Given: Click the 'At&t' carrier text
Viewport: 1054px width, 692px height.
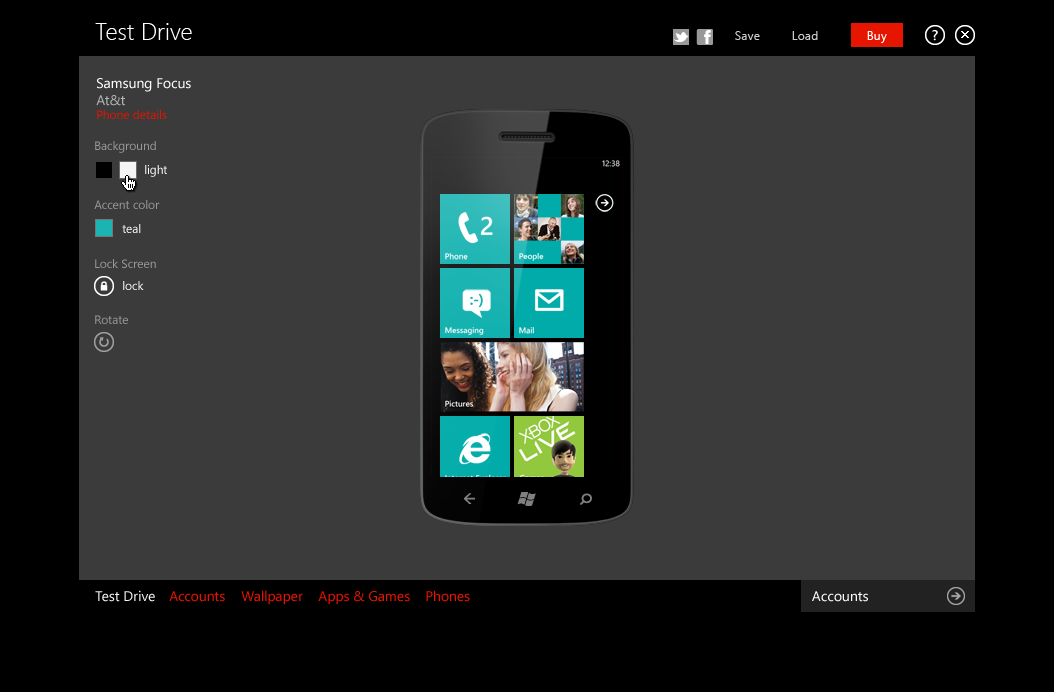Looking at the screenshot, I should 110,100.
